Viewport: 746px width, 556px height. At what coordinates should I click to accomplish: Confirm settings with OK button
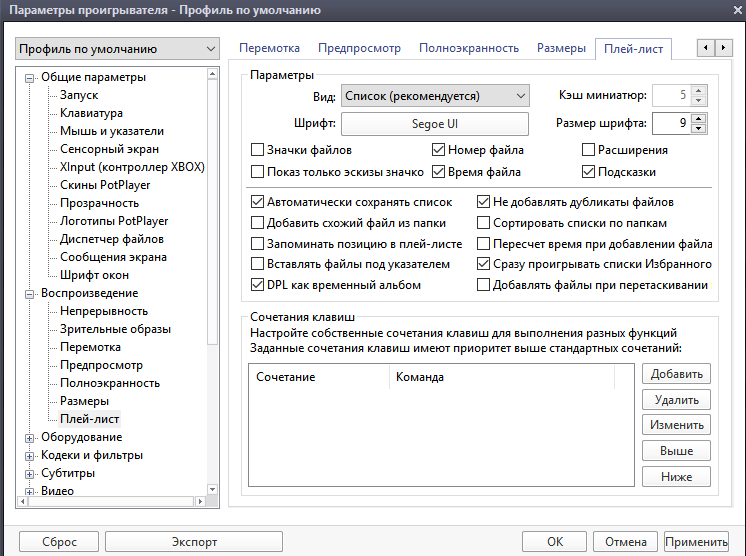point(554,542)
